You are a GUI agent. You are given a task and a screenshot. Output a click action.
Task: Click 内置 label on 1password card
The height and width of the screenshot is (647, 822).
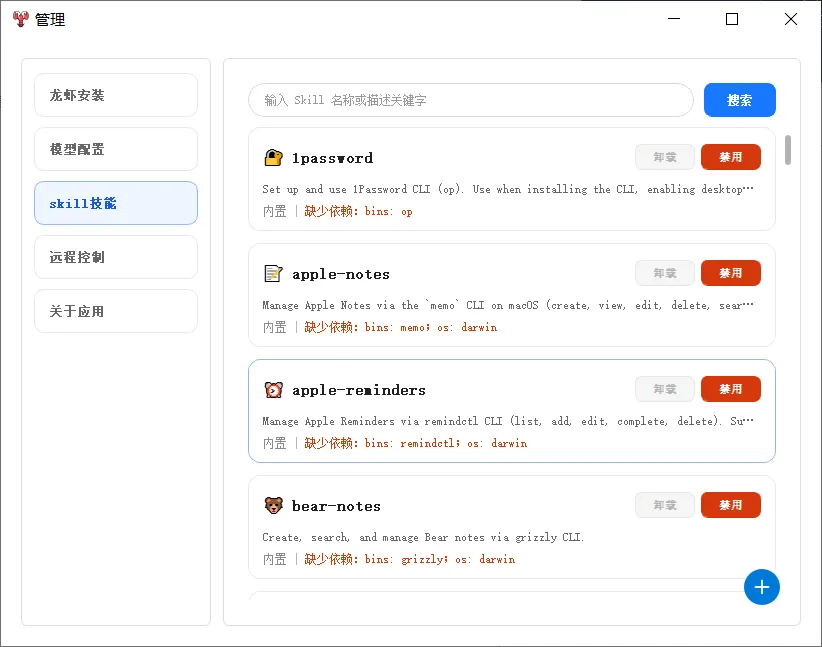[275, 211]
